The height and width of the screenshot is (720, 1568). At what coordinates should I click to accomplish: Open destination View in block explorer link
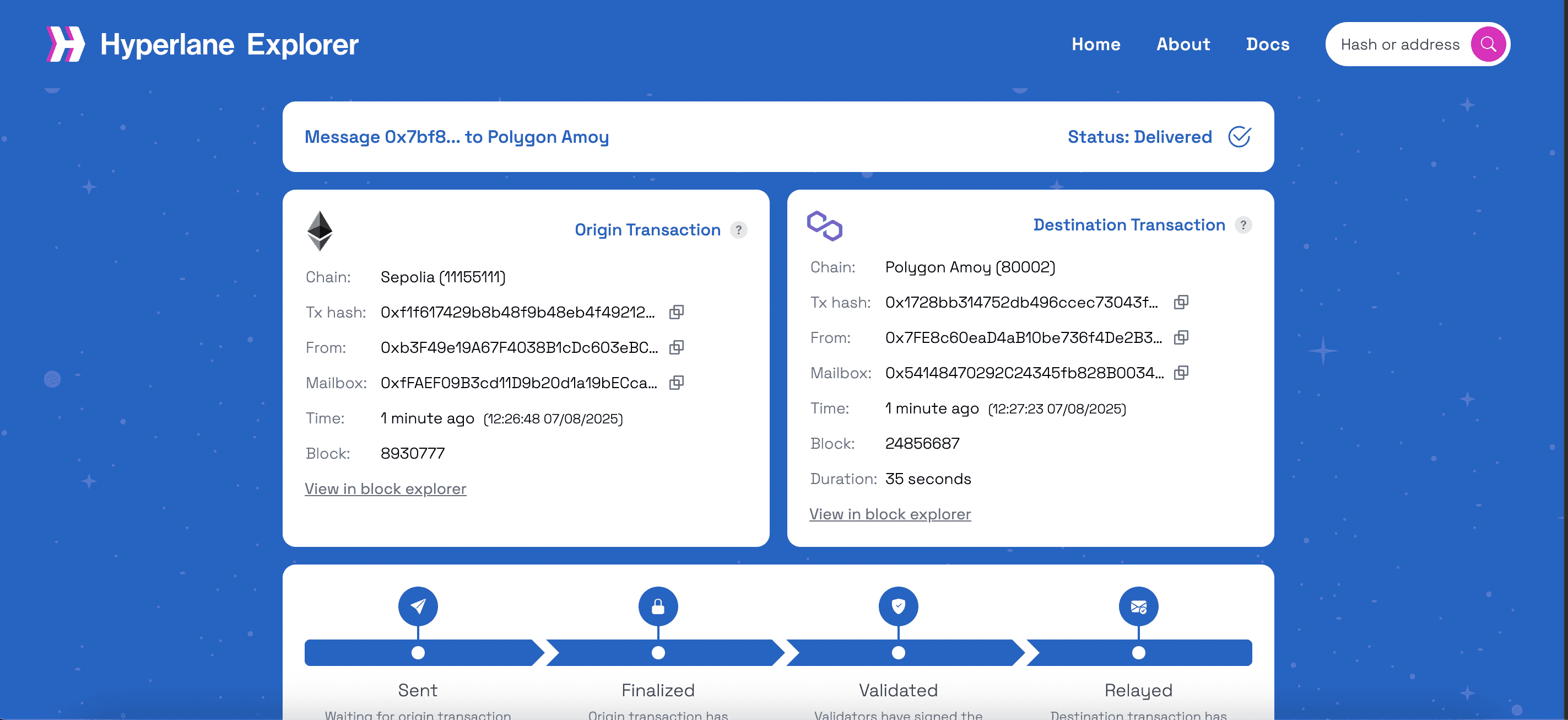[890, 515]
